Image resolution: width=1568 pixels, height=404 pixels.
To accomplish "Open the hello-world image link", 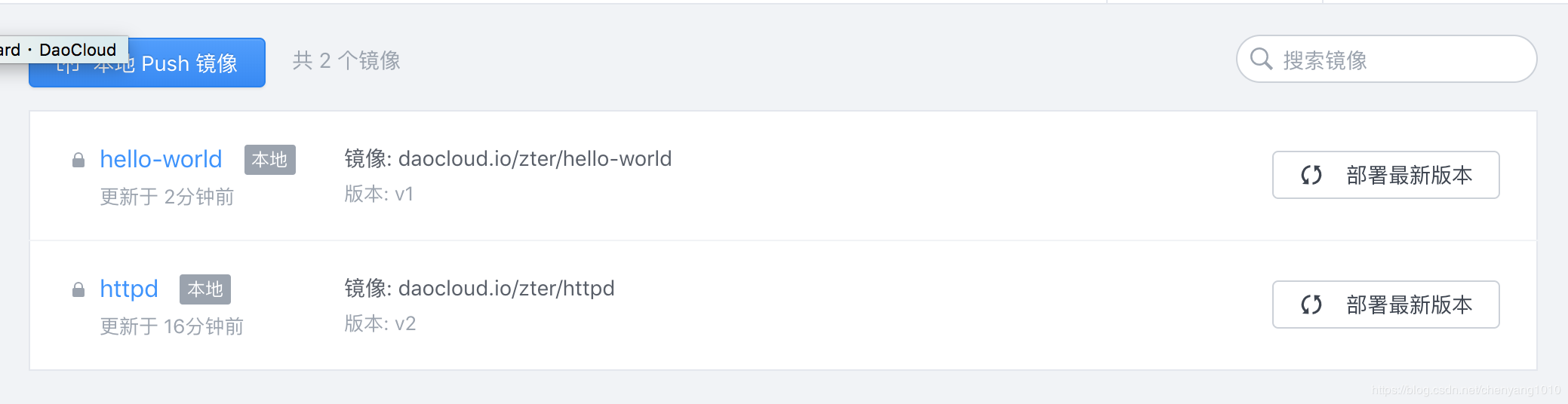I will click(x=161, y=159).
